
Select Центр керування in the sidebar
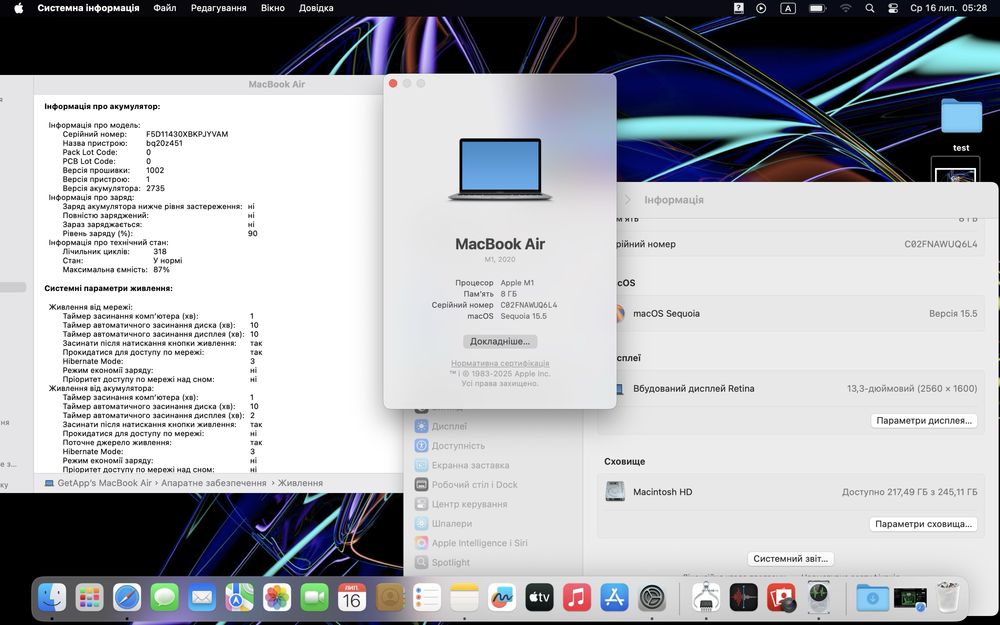pyautogui.click(x=461, y=504)
